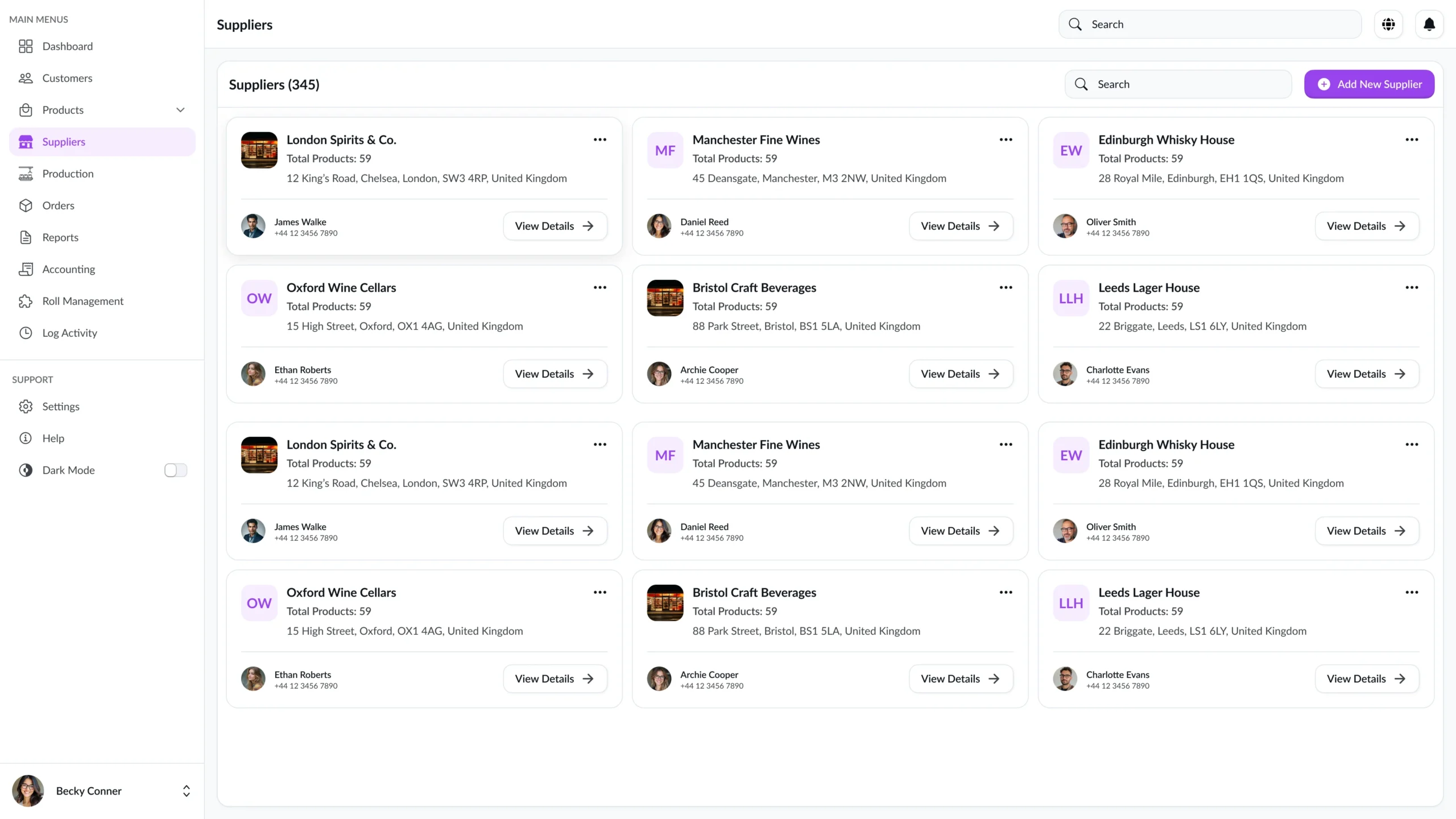The image size is (1456, 819).
Task: Click the top header Search field
Action: click(x=1210, y=24)
